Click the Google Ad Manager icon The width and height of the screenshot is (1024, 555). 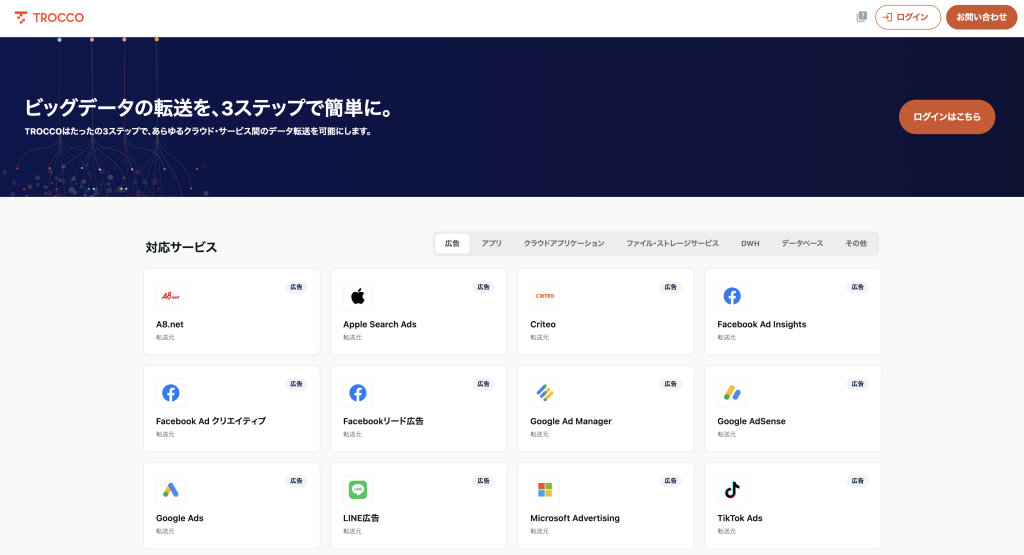[545, 393]
